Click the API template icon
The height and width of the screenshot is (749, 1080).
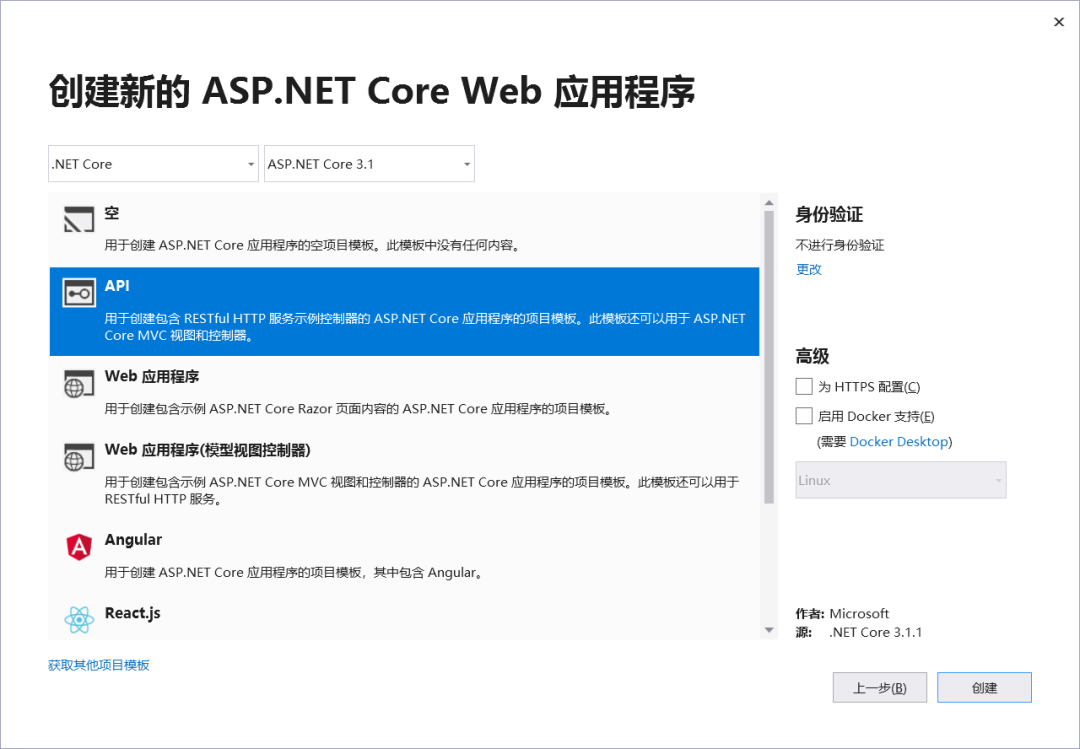coord(79,293)
